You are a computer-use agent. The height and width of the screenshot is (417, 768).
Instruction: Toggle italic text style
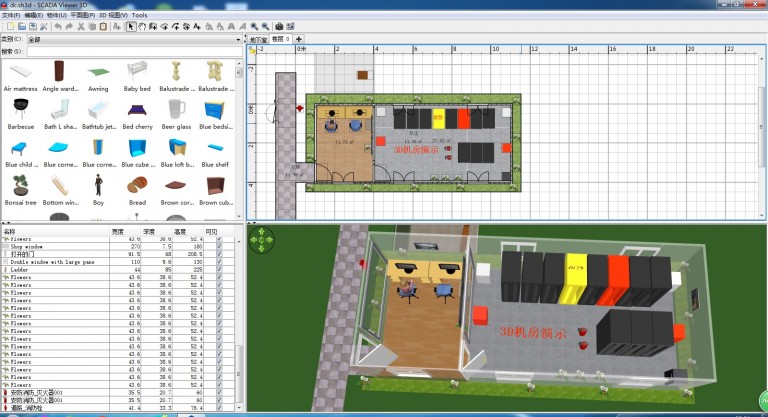pyautogui.click(x=242, y=26)
